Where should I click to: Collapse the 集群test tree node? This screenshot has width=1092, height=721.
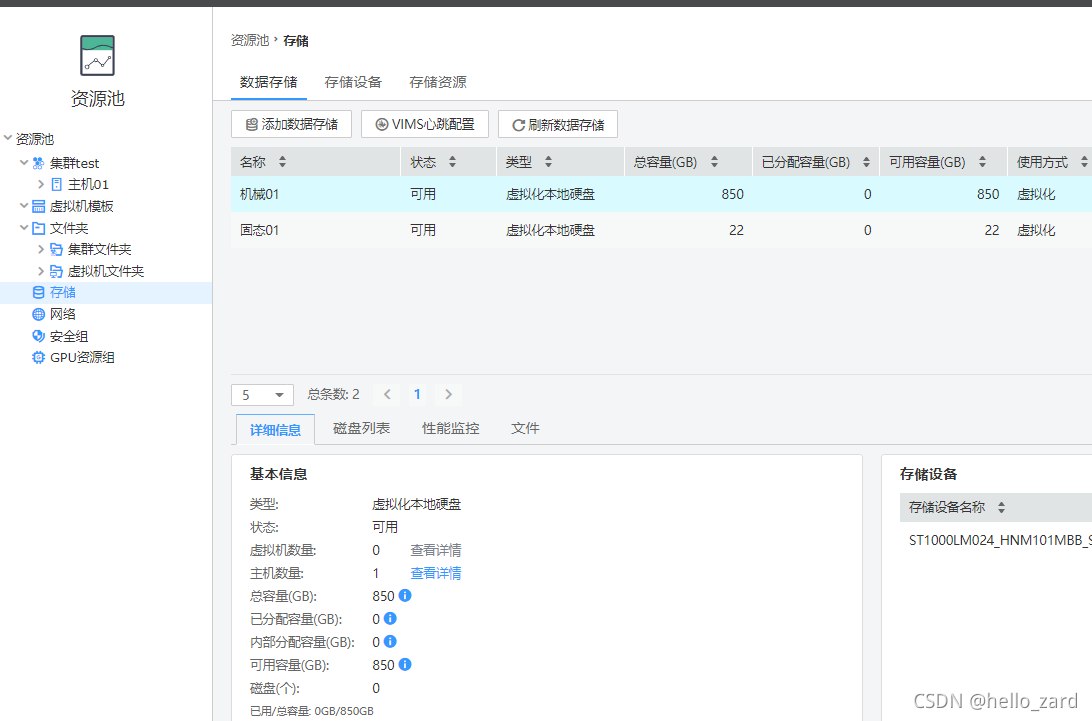click(x=24, y=163)
